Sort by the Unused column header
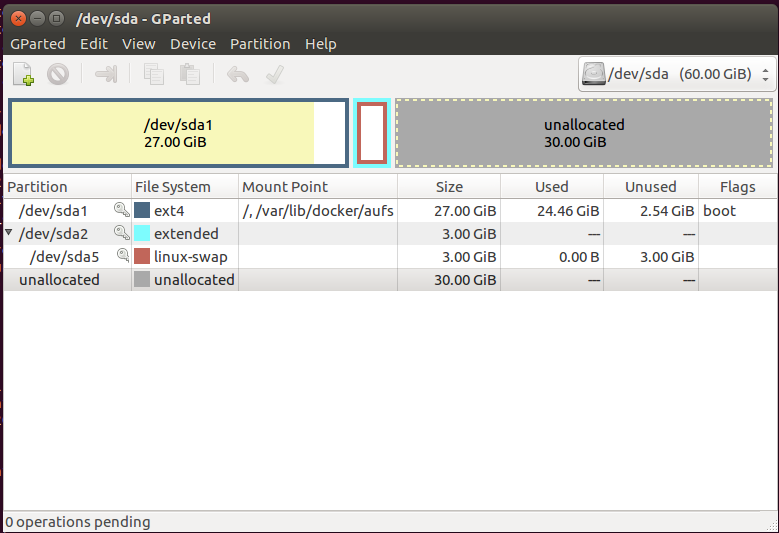 (651, 187)
